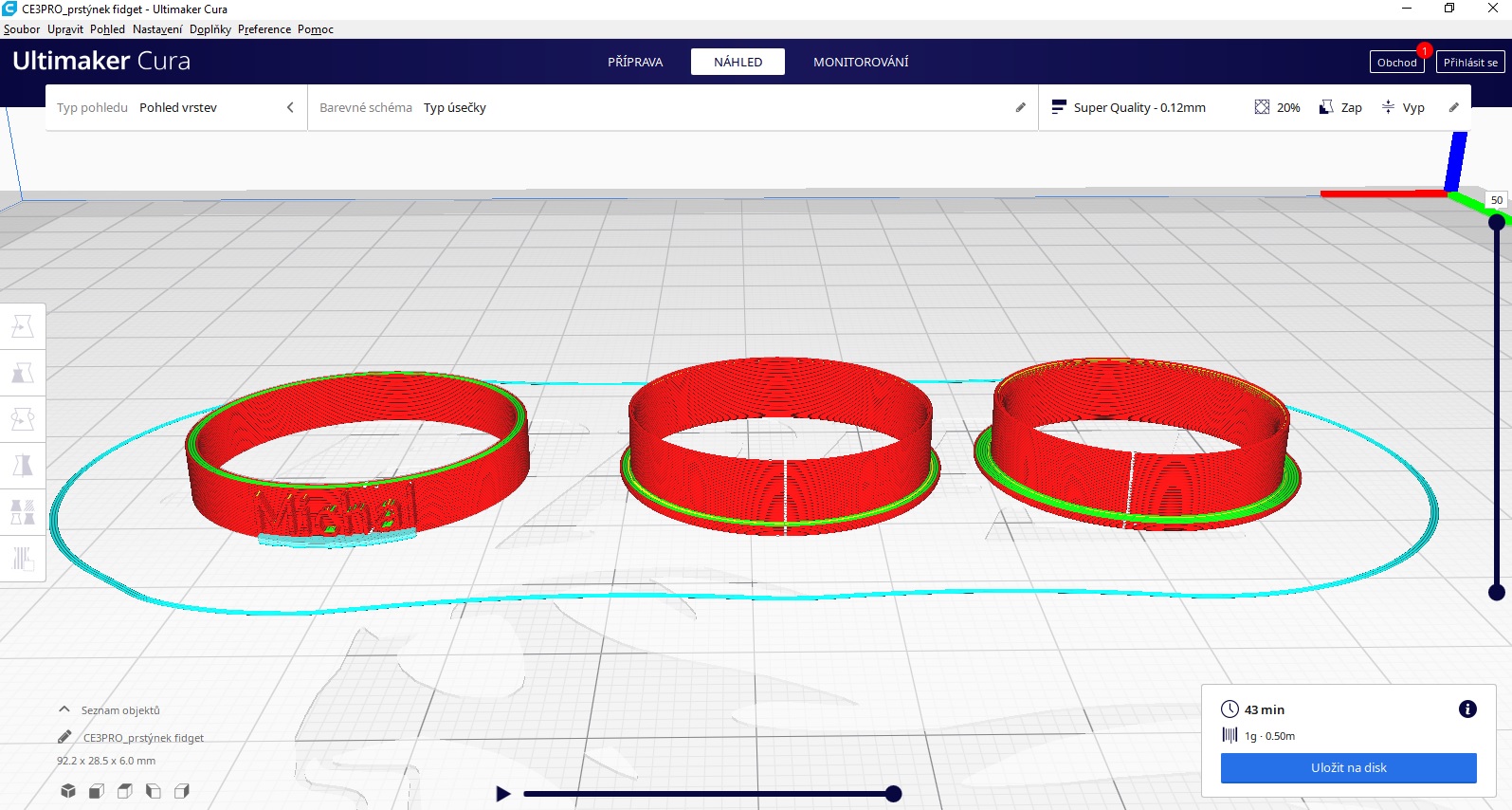Collapse Seznam objektů list
The image size is (1512, 810).
(x=64, y=709)
